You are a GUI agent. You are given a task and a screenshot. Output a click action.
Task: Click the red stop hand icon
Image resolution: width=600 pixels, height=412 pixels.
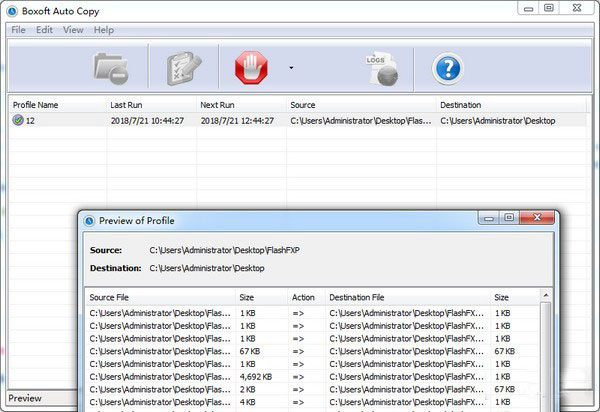(251, 68)
